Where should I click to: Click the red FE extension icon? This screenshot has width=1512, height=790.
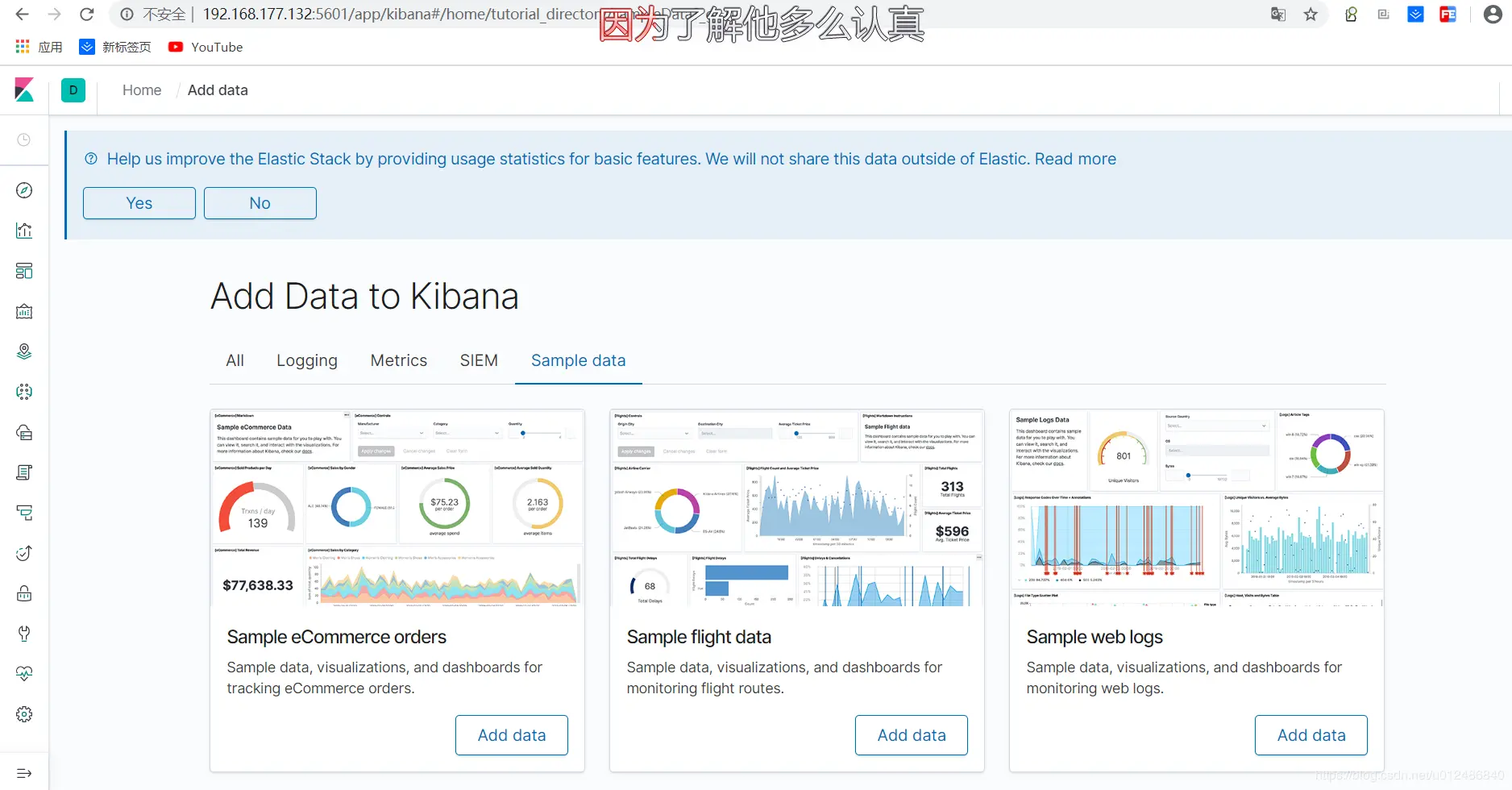click(1448, 15)
